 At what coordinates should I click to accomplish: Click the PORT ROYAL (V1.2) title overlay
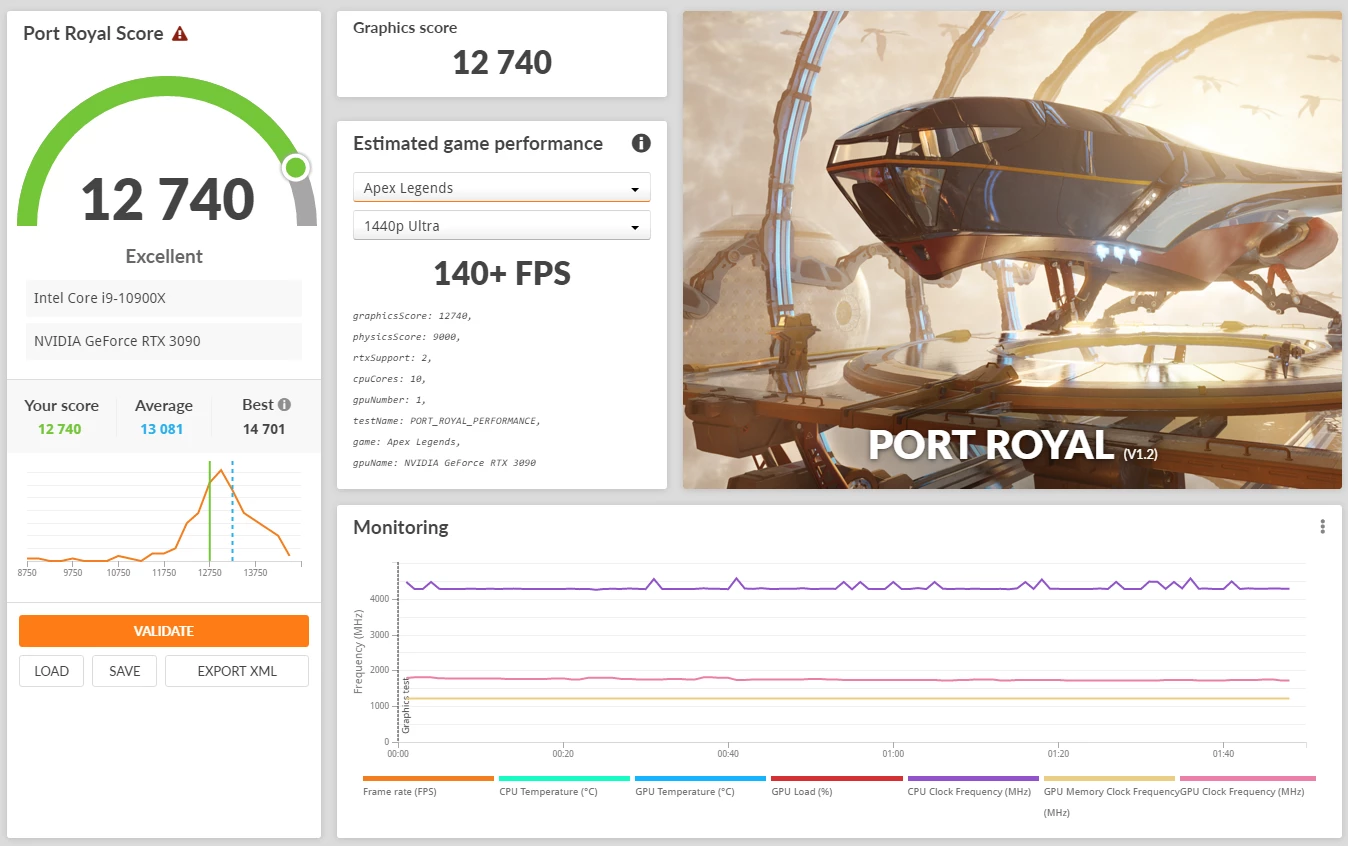(1012, 445)
